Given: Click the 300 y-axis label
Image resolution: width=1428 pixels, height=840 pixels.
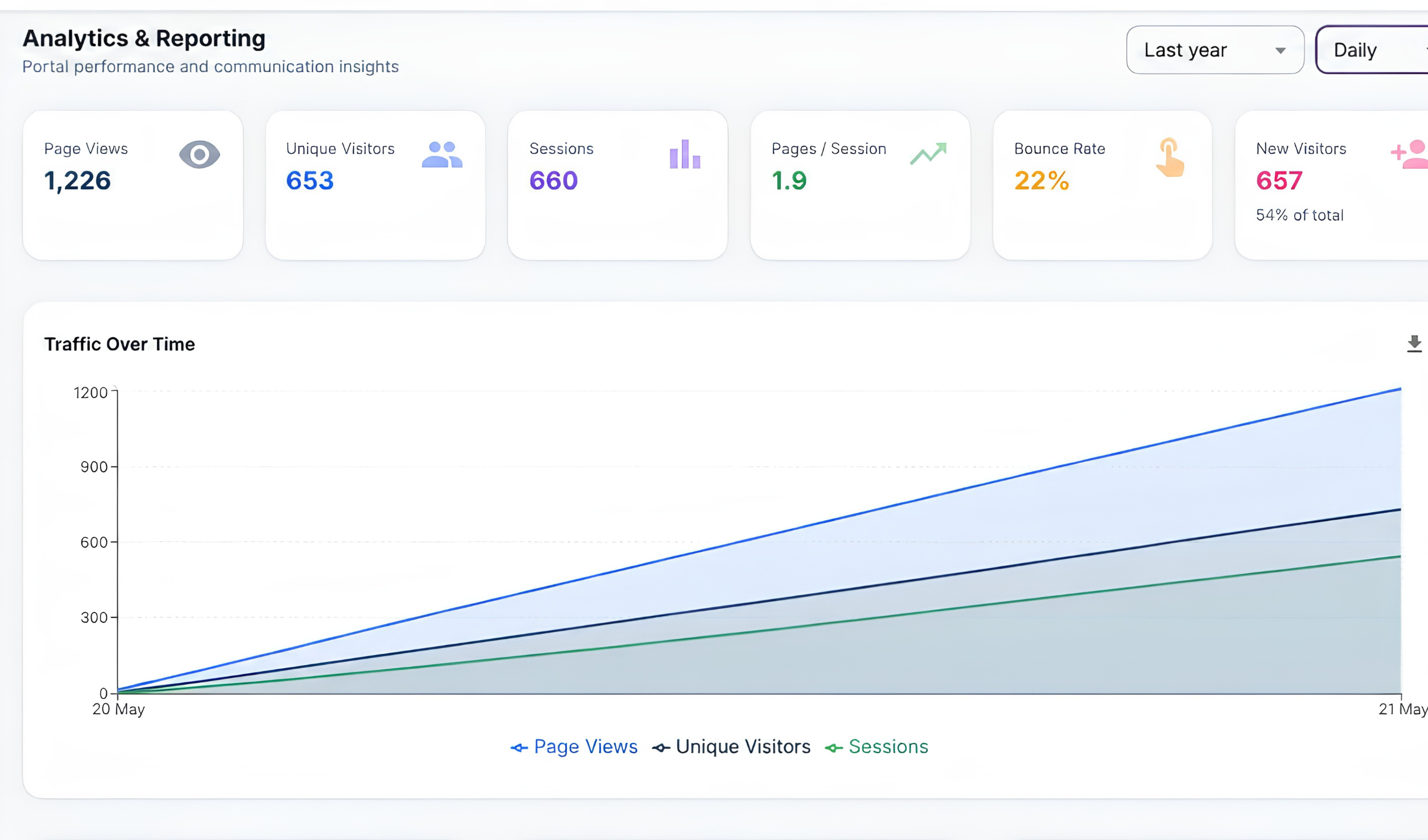Looking at the screenshot, I should pos(94,618).
